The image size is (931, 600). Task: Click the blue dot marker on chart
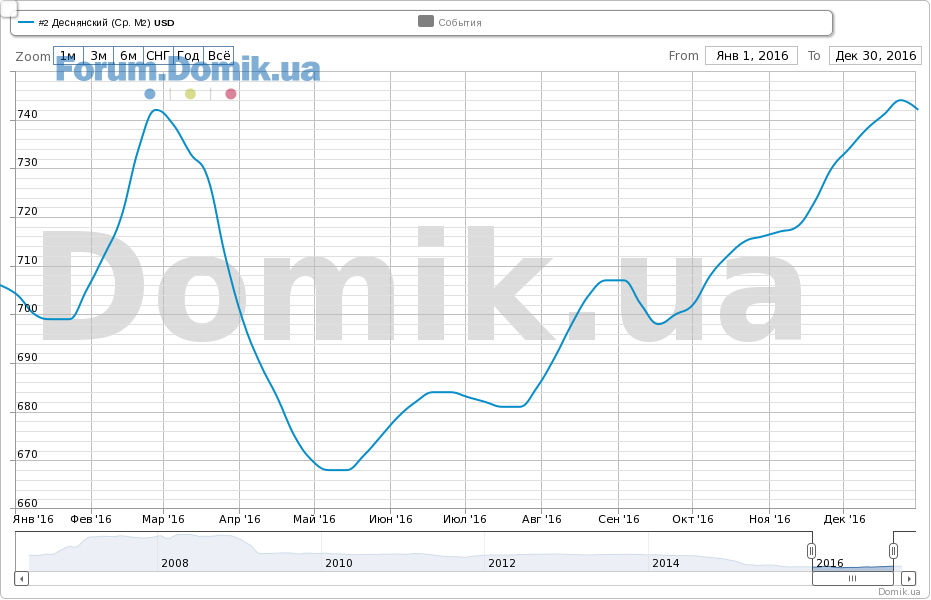coord(150,94)
